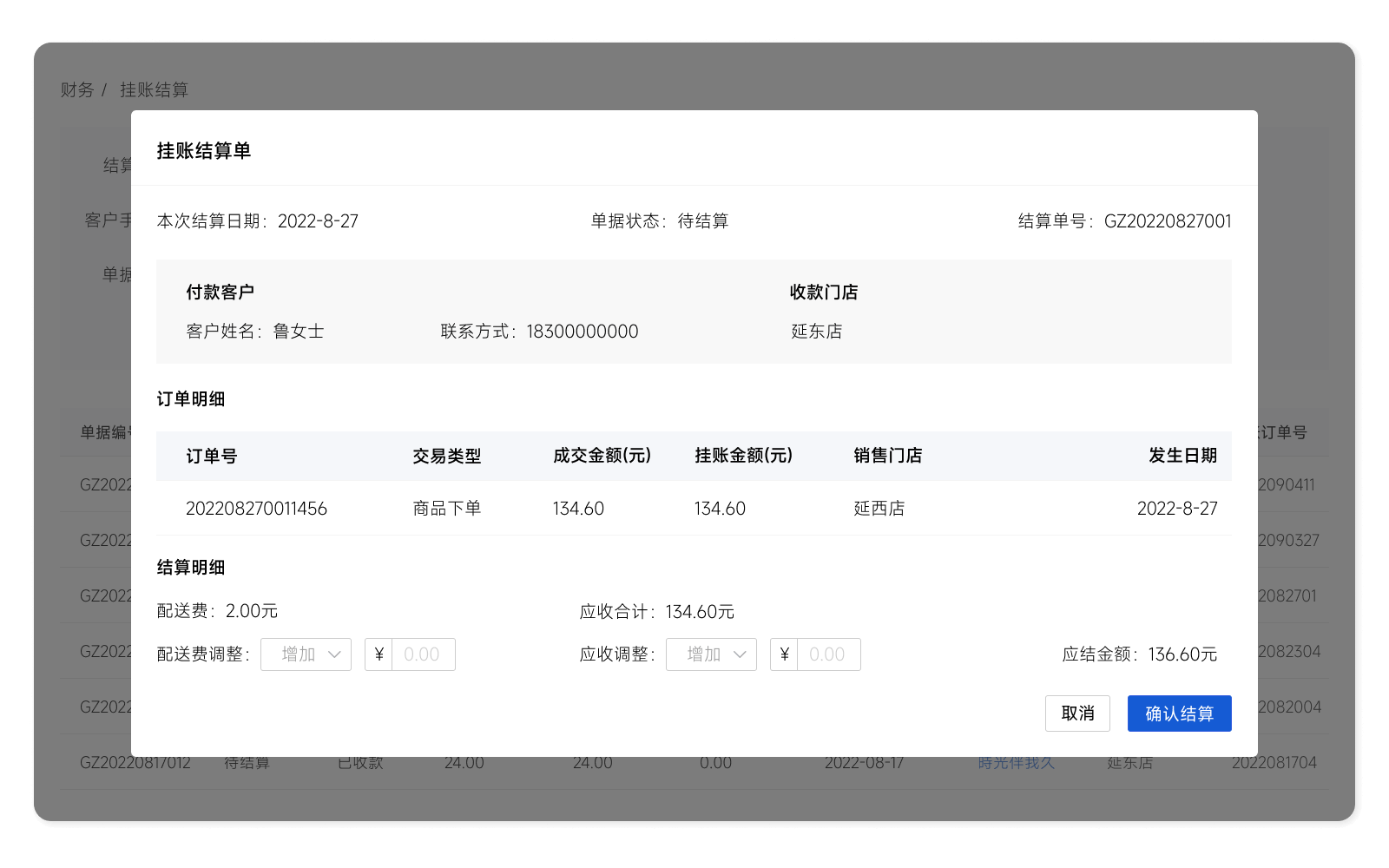Open the 配送费调整 增加 dropdown
1389x868 pixels.
click(x=306, y=654)
